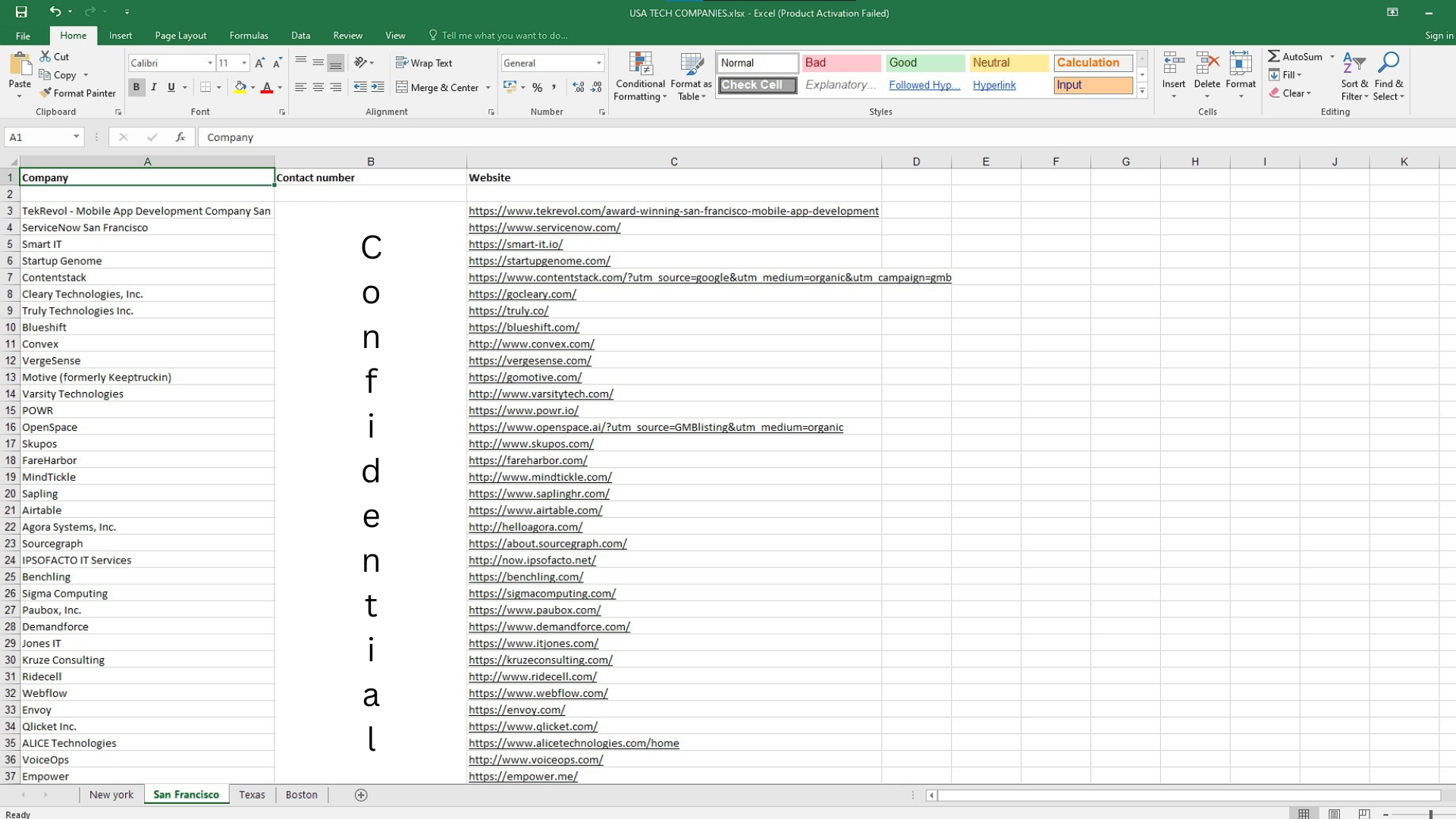Image resolution: width=1456 pixels, height=819 pixels.
Task: Expand the Number Format dropdown
Action: 599,63
